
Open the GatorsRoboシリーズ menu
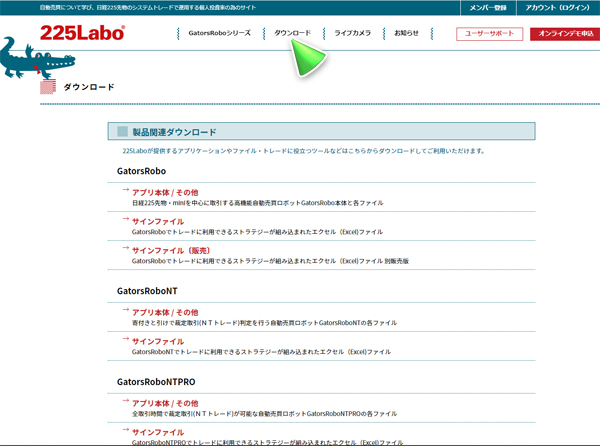pyautogui.click(x=220, y=33)
